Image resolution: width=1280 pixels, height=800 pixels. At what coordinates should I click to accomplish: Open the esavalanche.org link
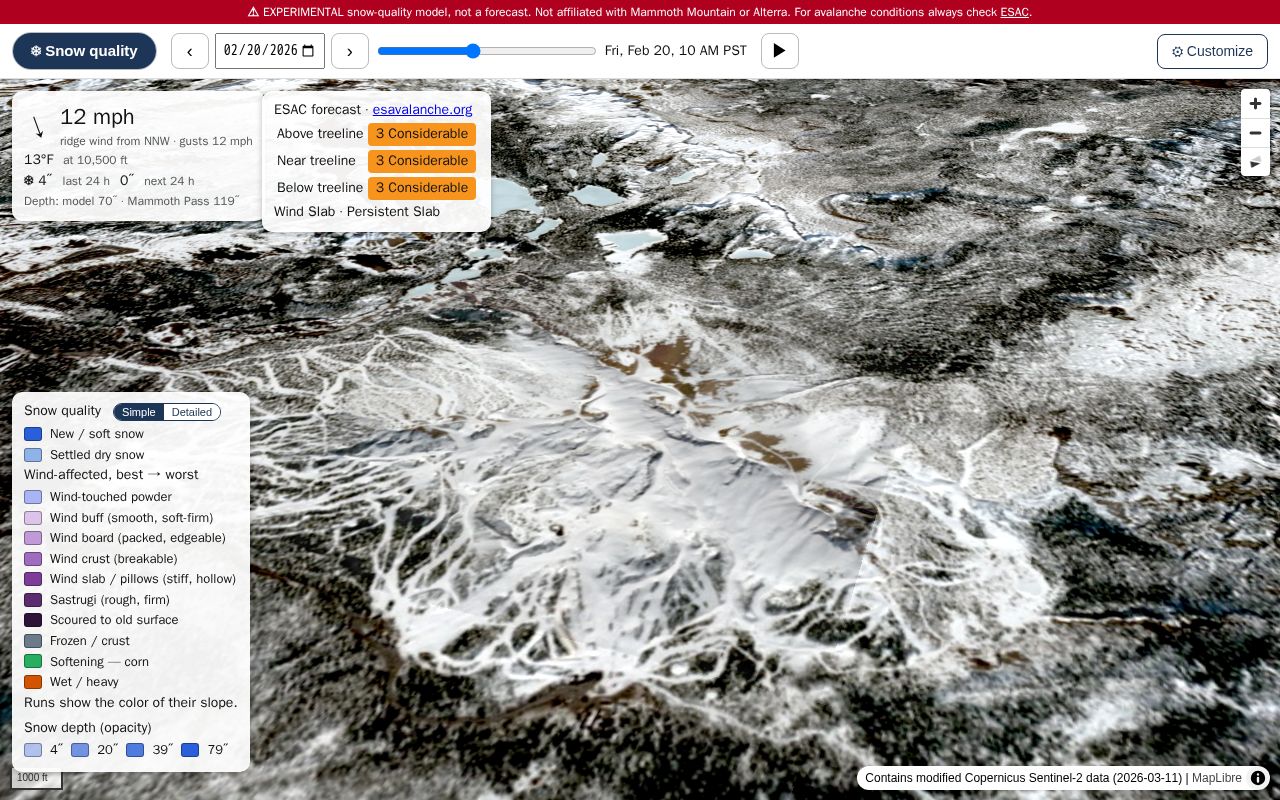(422, 110)
